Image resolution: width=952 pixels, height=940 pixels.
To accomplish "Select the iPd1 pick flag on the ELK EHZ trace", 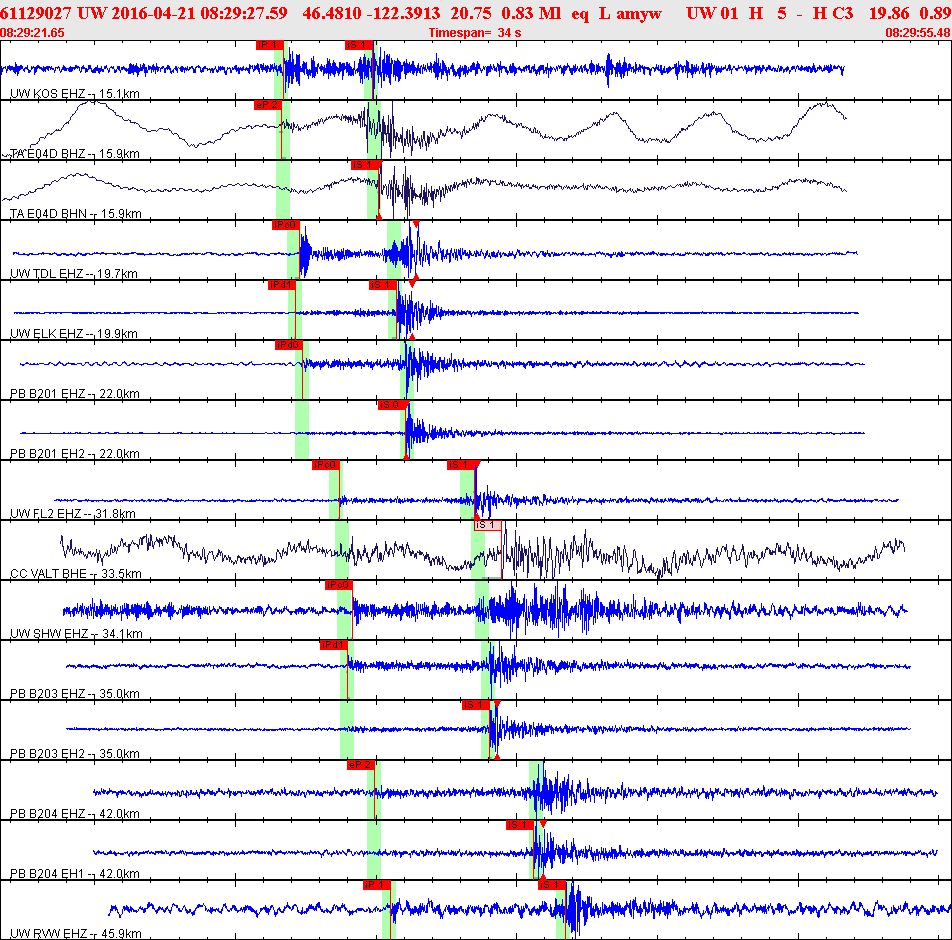I will 282,285.
